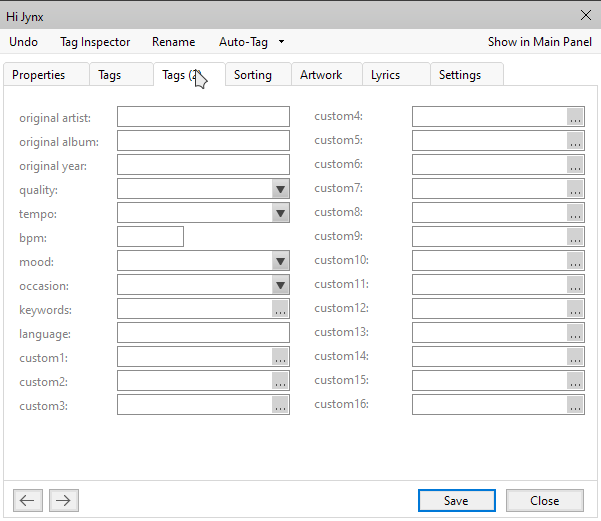Click the ellipsis button next to custom1

280,358
